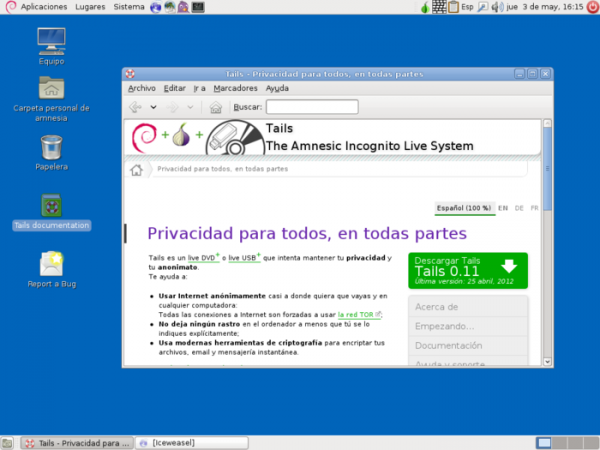Image resolution: width=600 pixels, height=450 pixels.
Task: Expand the back history dropdown arrow
Action: (x=153, y=107)
